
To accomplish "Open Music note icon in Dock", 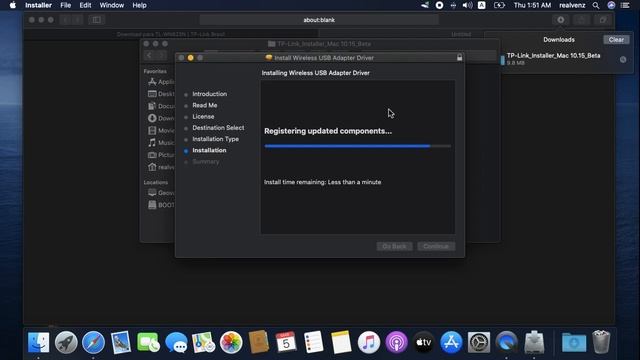I will point(369,342).
